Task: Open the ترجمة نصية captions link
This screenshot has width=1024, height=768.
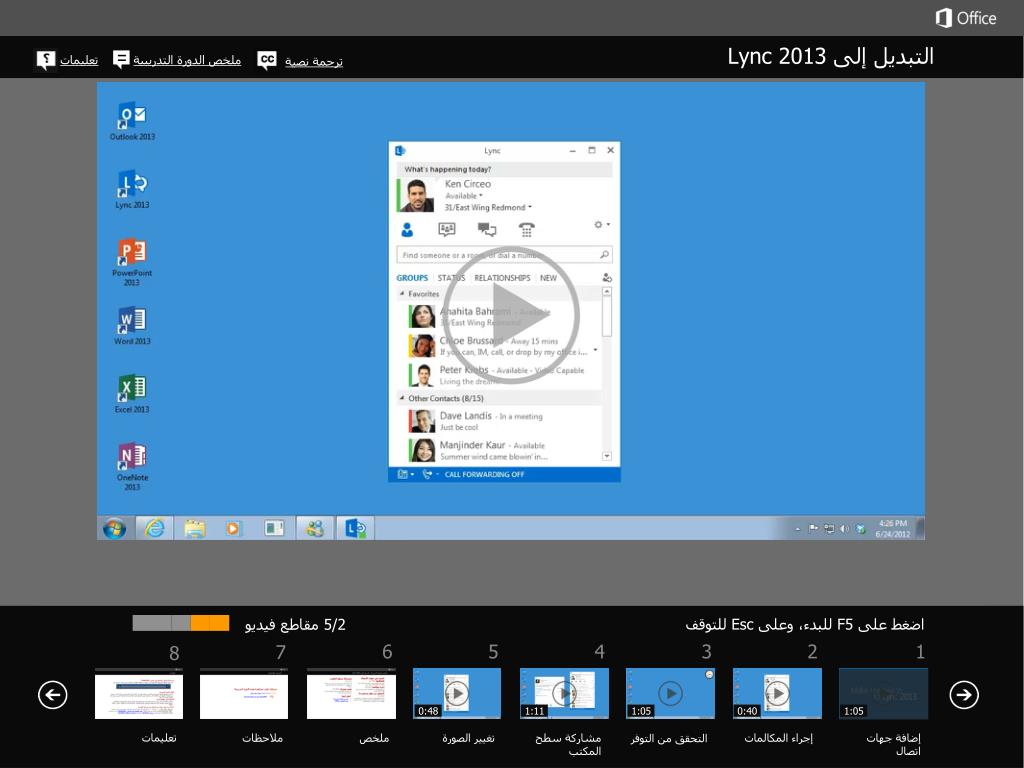Action: click(313, 61)
